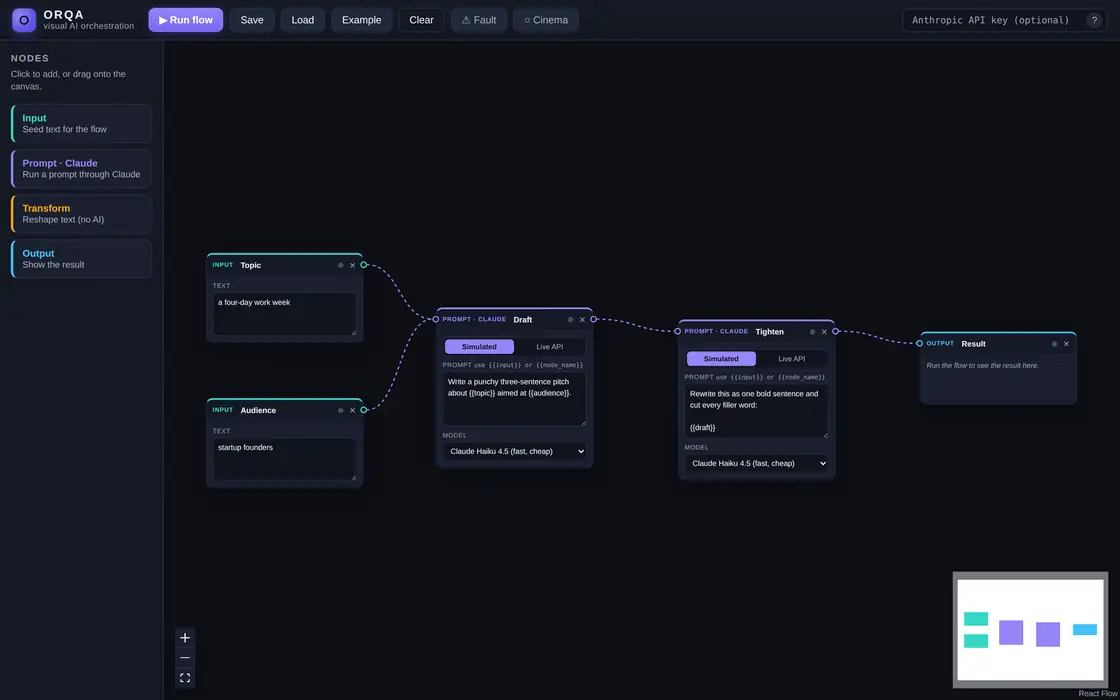Screen dimensions: 1120x700
Task: Click the Draft node output handle
Action: click(594, 319)
